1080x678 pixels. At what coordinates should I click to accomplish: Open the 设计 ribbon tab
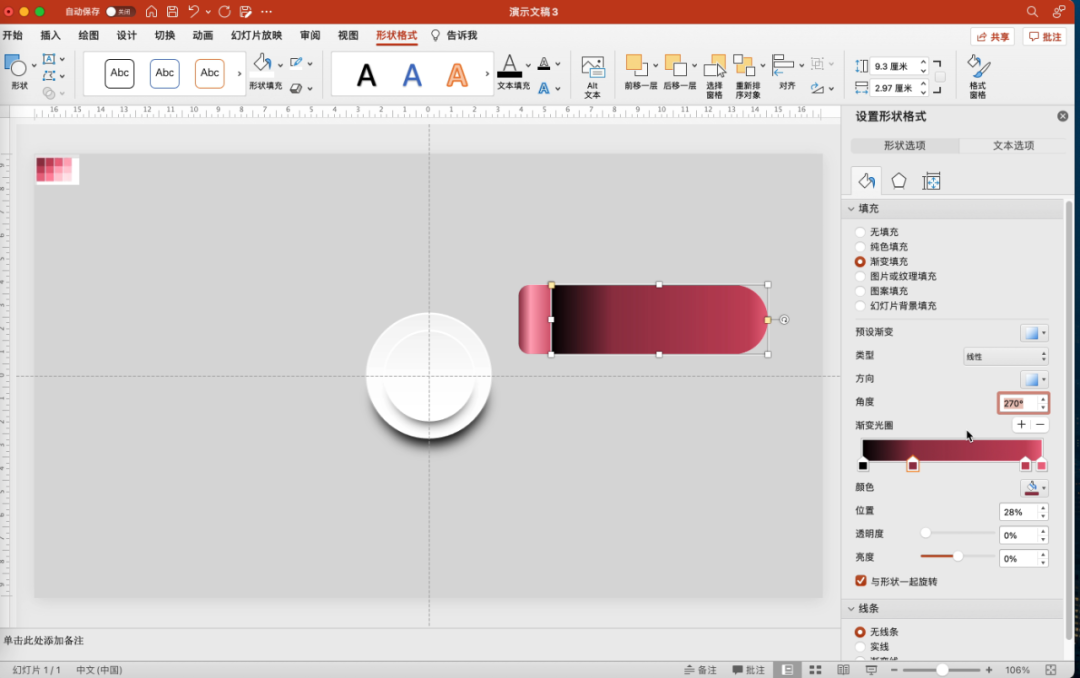(x=127, y=35)
